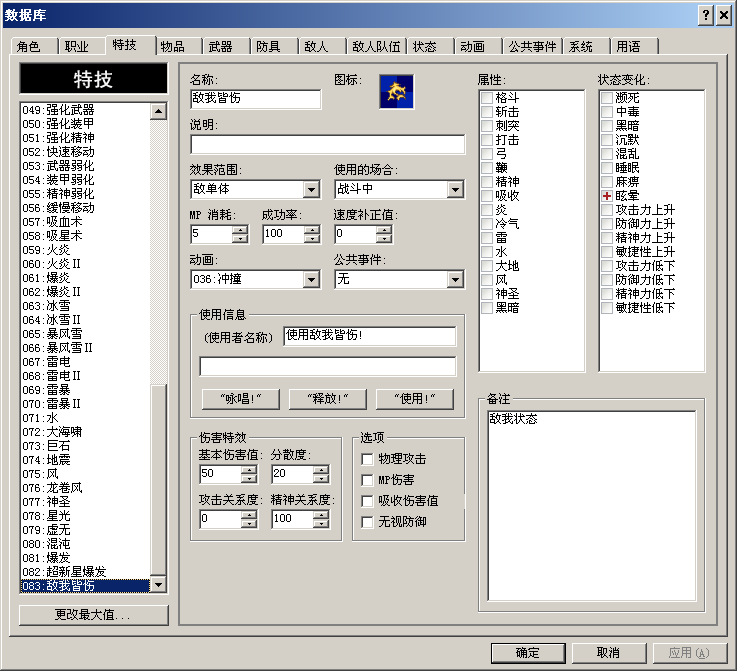
Task: Click the skill icon image next to 图标
Action: point(396,92)
